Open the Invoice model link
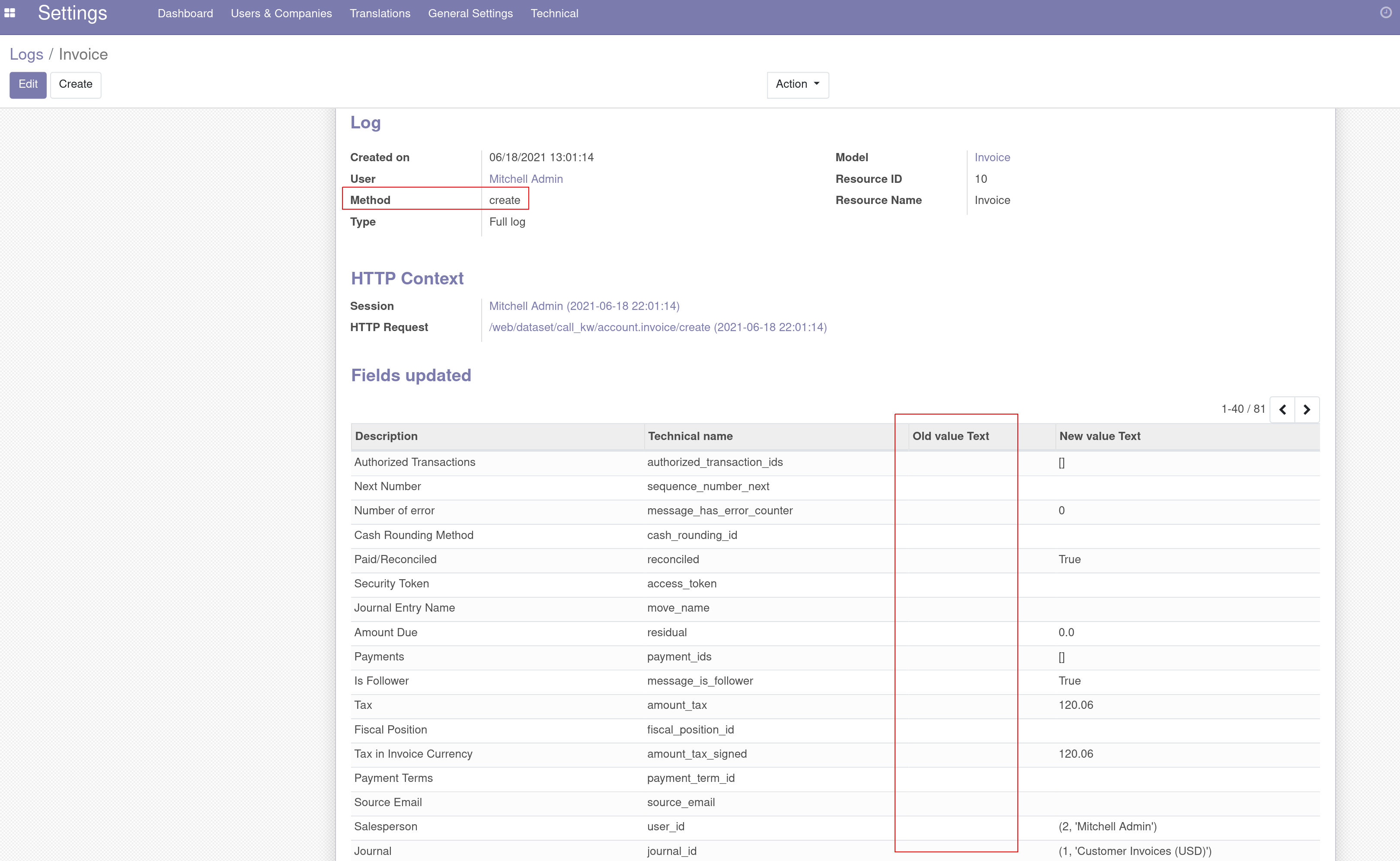 click(991, 157)
